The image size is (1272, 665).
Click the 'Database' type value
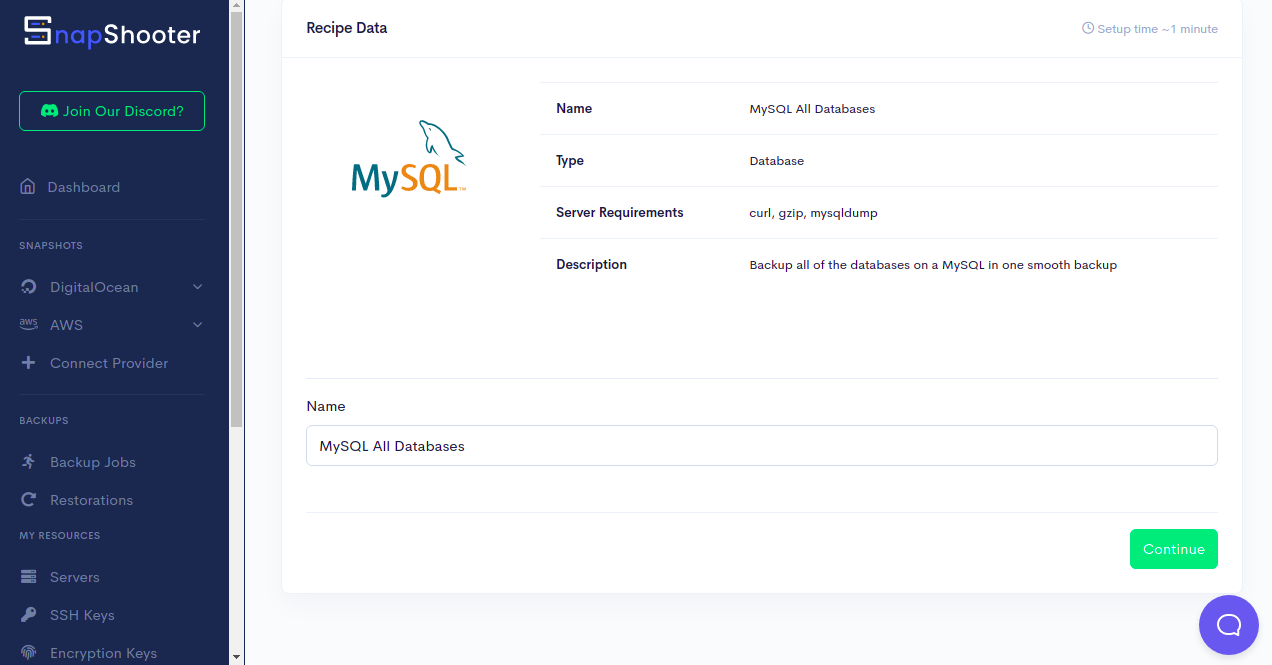click(776, 161)
